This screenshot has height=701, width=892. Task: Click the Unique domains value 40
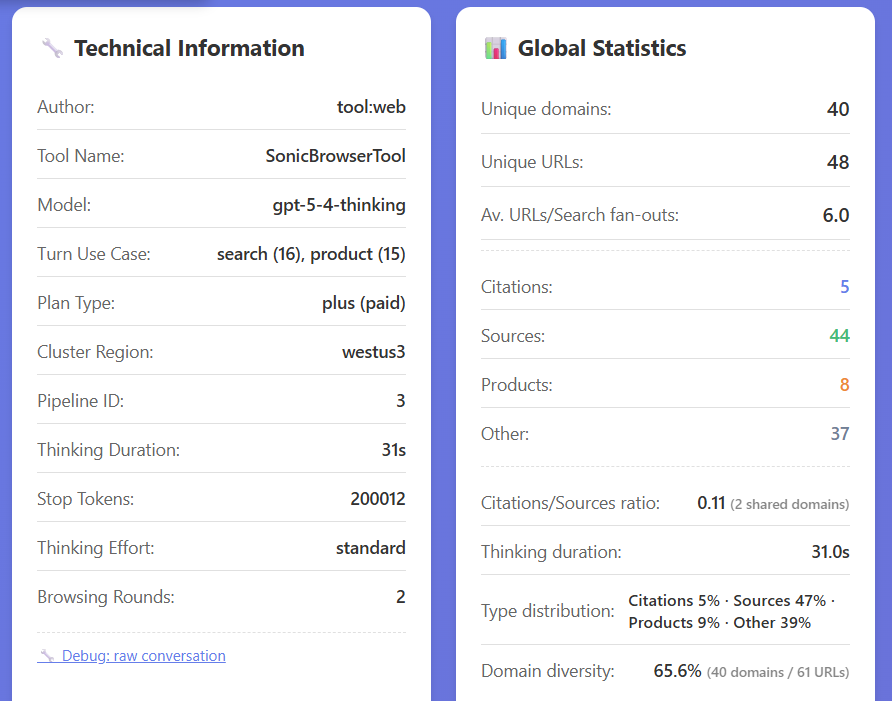(x=837, y=109)
